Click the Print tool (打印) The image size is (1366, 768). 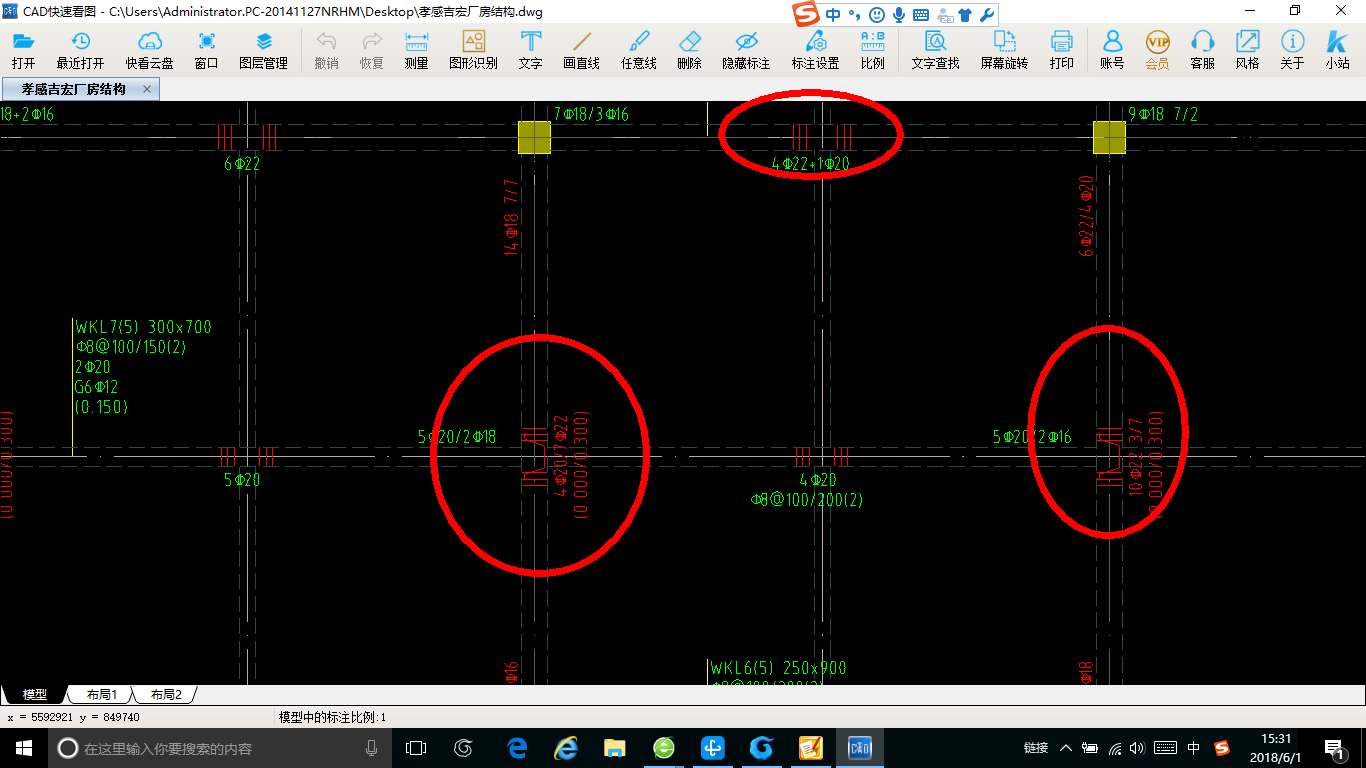1061,50
